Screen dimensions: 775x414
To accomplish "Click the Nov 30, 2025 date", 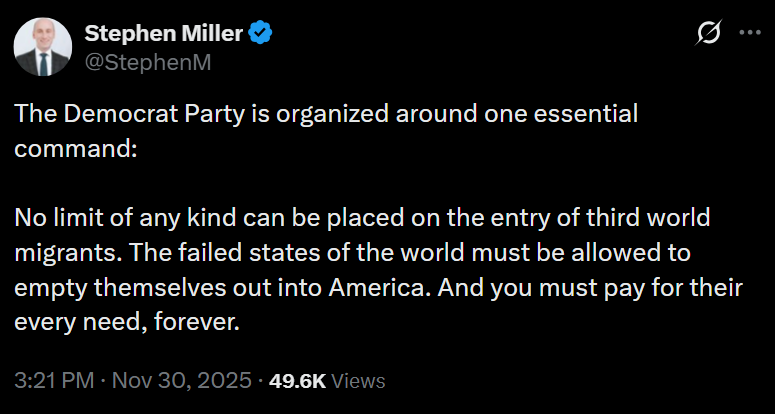I will (184, 381).
